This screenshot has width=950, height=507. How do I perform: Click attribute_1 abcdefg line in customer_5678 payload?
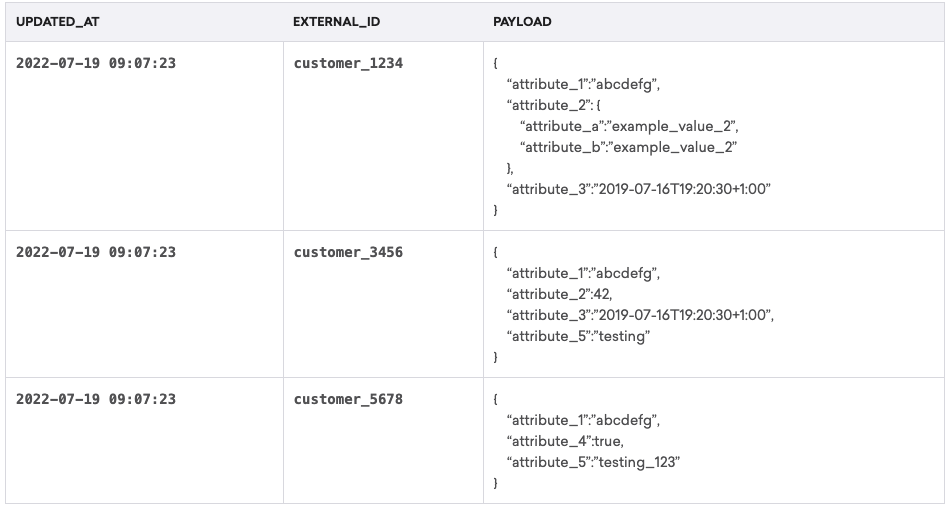coord(583,420)
